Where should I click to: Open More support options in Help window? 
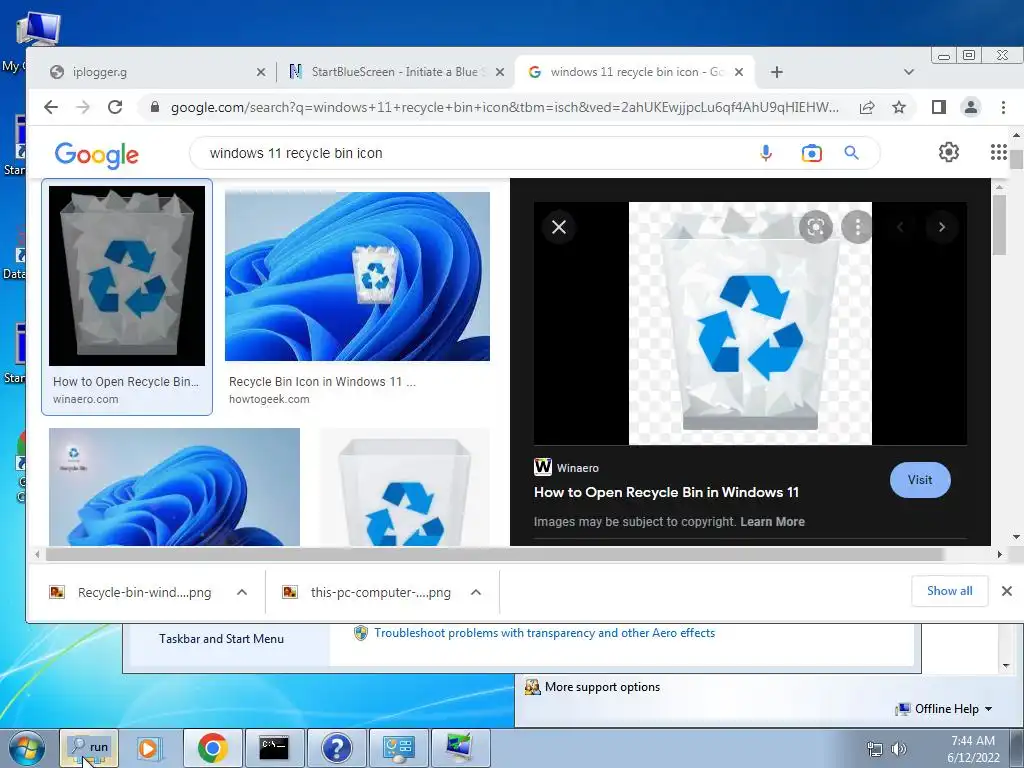tap(602, 687)
